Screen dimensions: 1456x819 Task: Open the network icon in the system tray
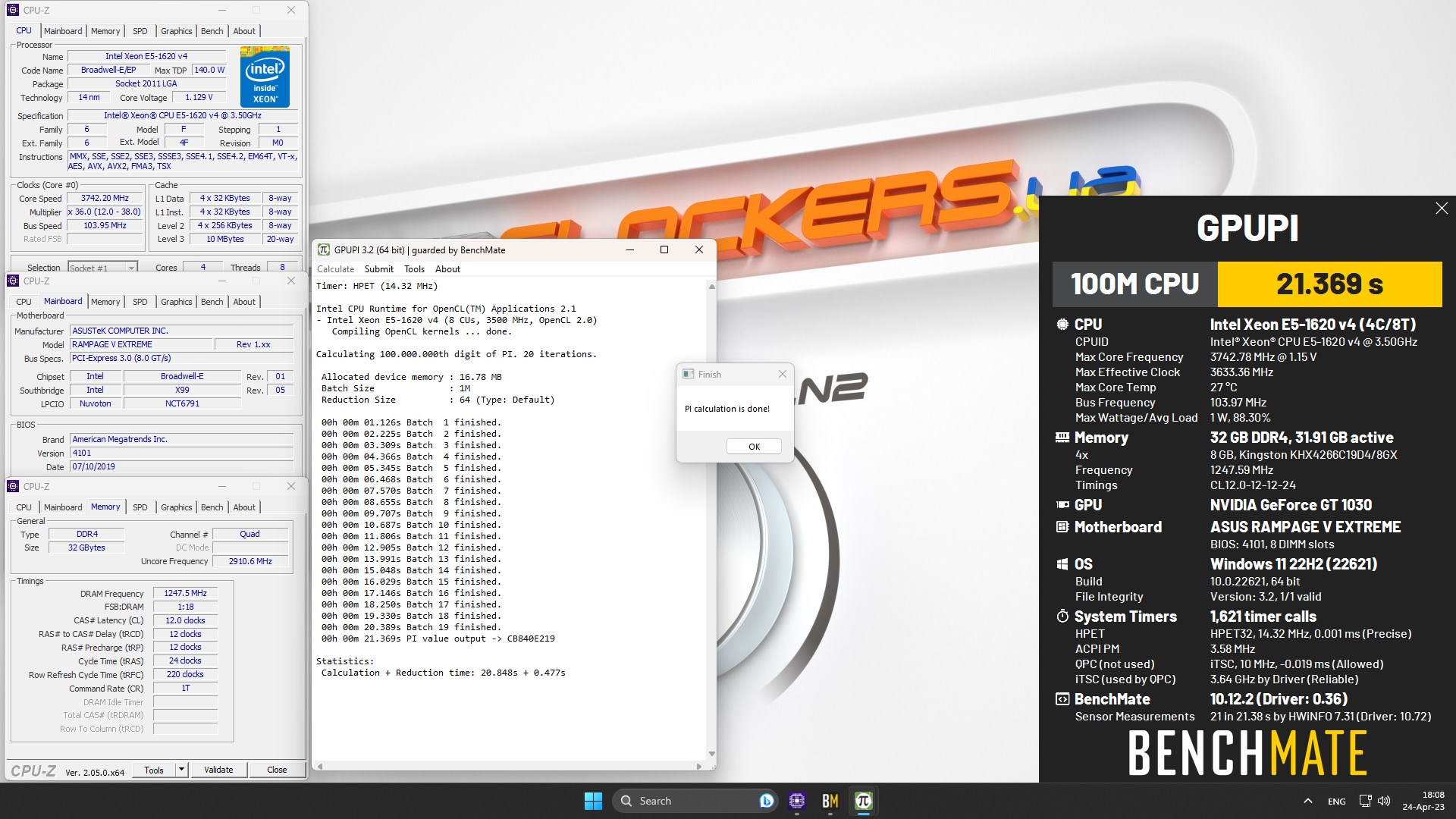coord(1365,801)
